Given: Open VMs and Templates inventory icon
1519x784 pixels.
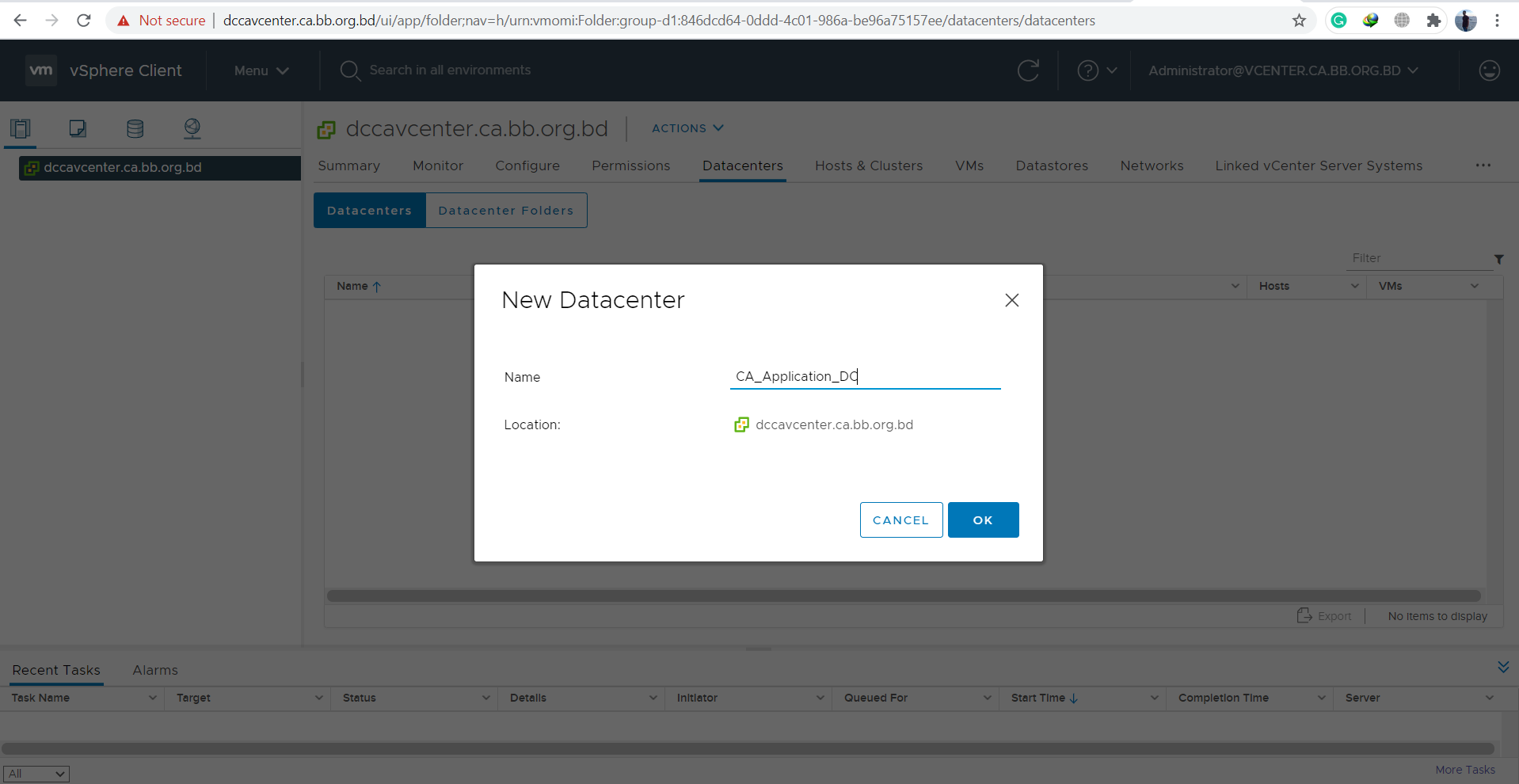Looking at the screenshot, I should [x=78, y=128].
